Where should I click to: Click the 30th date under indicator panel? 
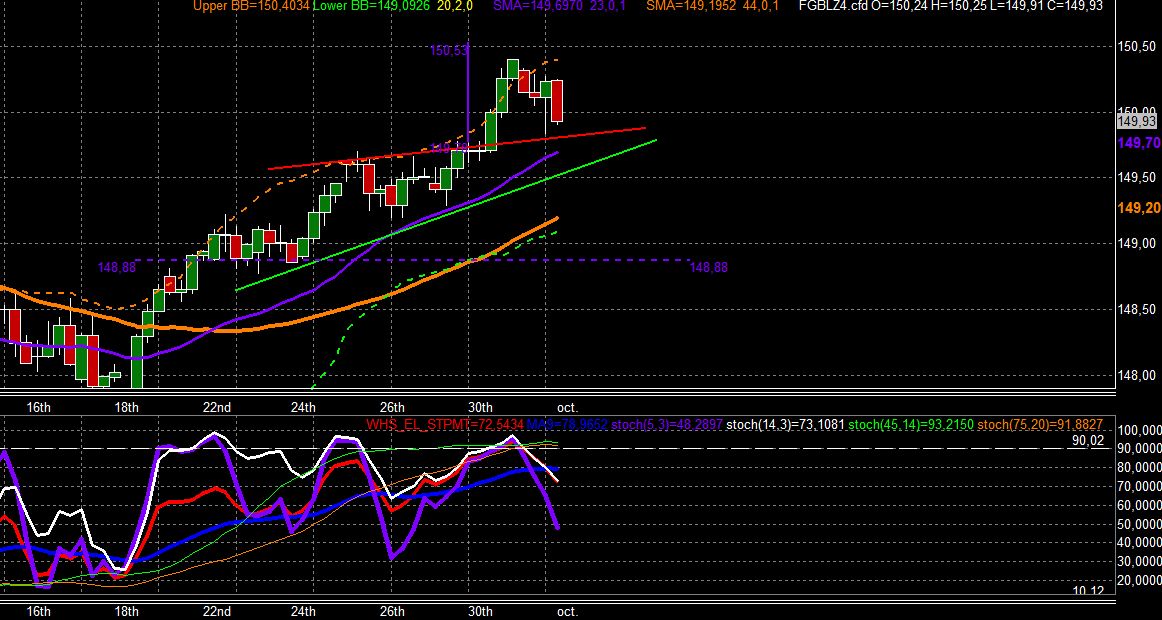click(480, 612)
